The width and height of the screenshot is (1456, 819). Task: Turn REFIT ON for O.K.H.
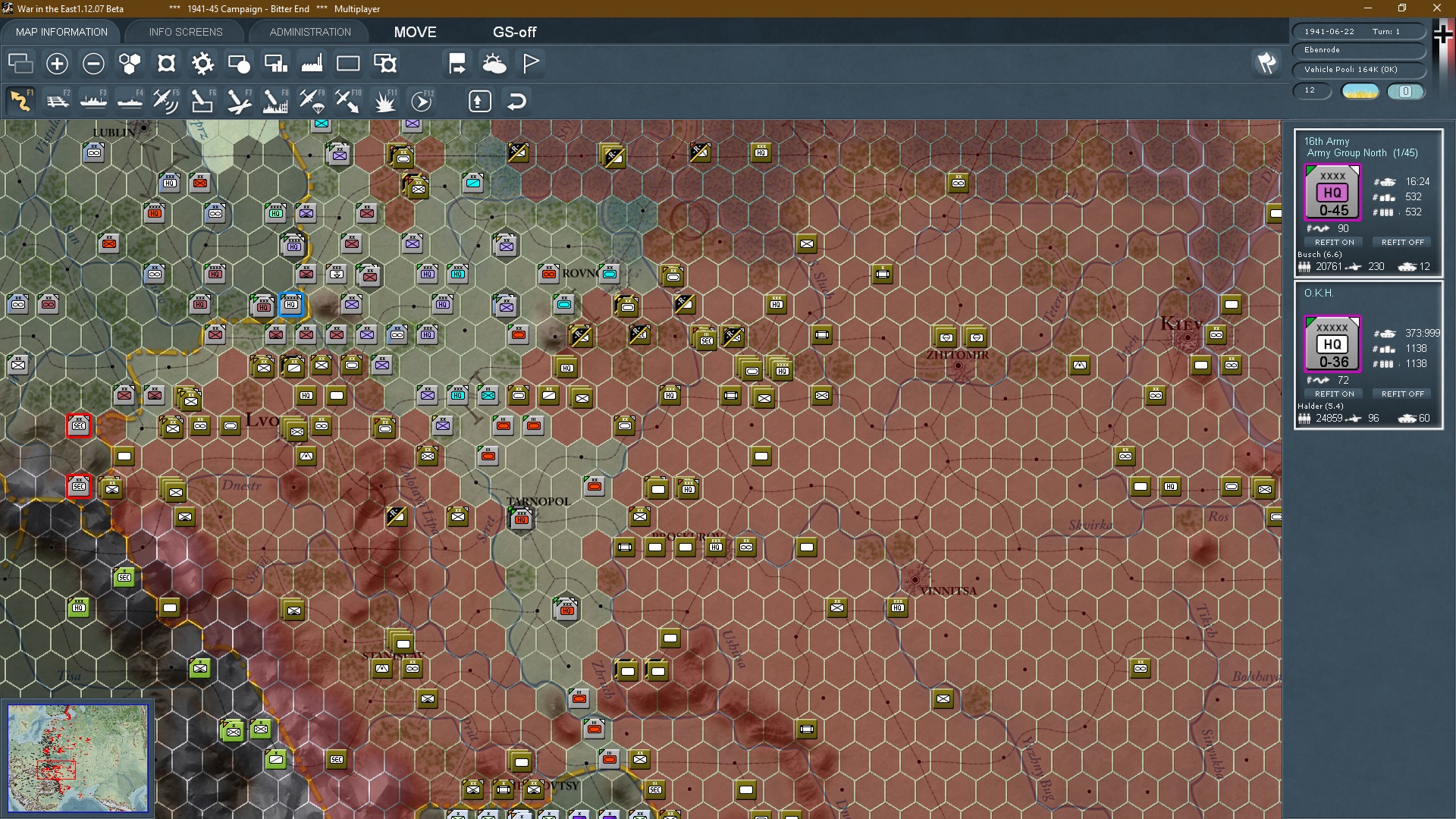[1334, 394]
